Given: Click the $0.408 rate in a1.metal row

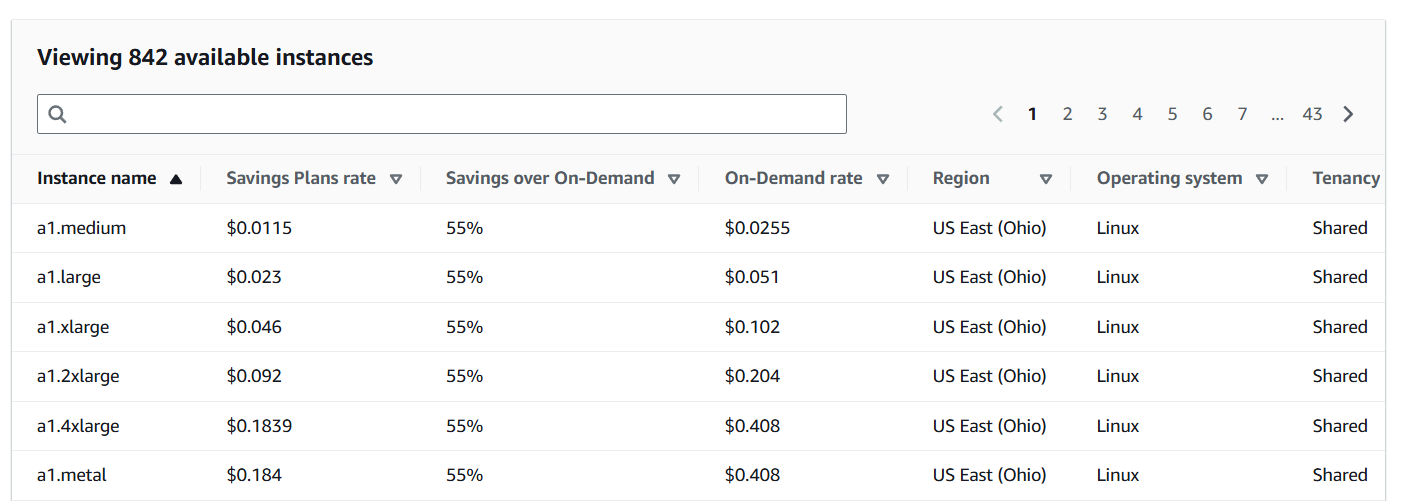Looking at the screenshot, I should coord(753,475).
